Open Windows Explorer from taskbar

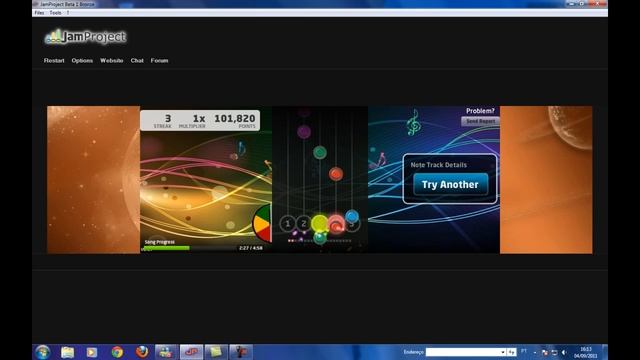[68, 352]
